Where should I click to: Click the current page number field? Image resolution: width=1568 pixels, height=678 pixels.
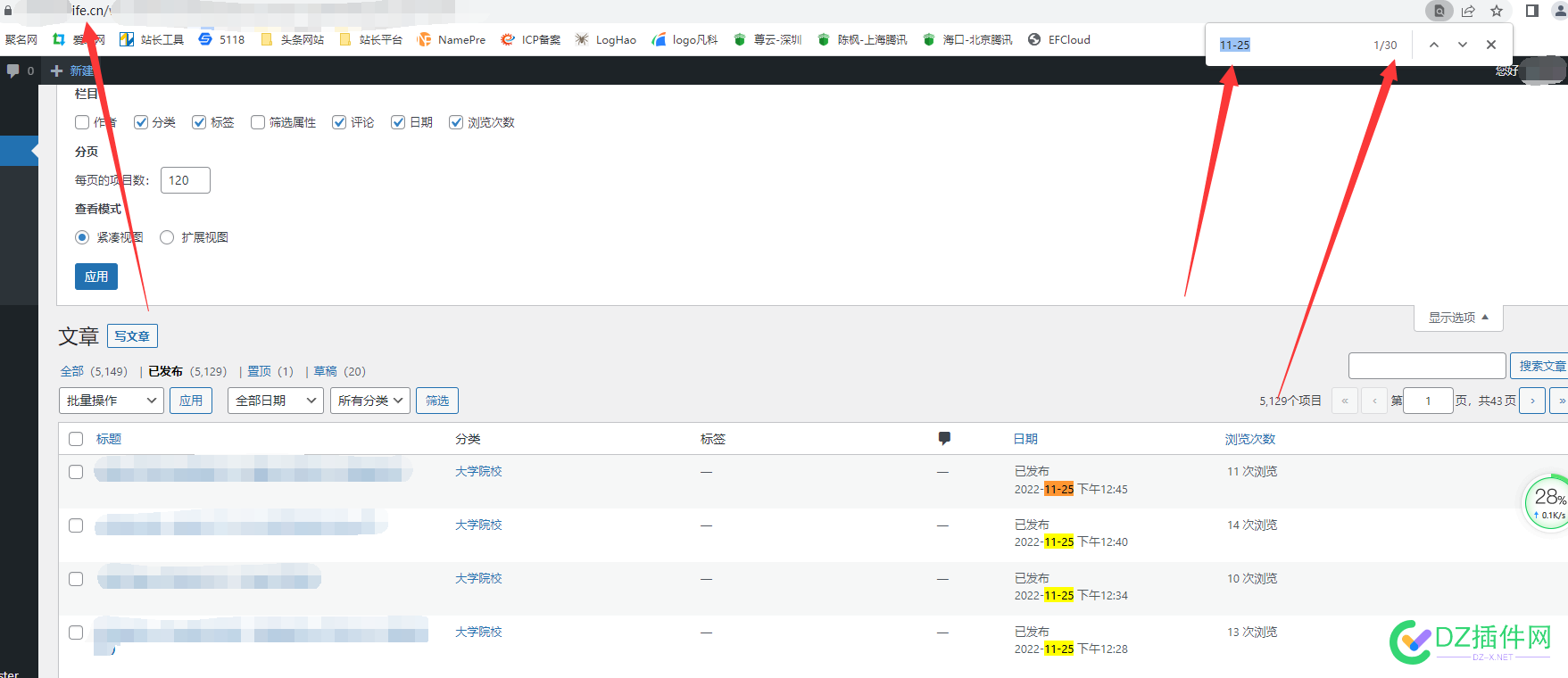pos(1428,401)
